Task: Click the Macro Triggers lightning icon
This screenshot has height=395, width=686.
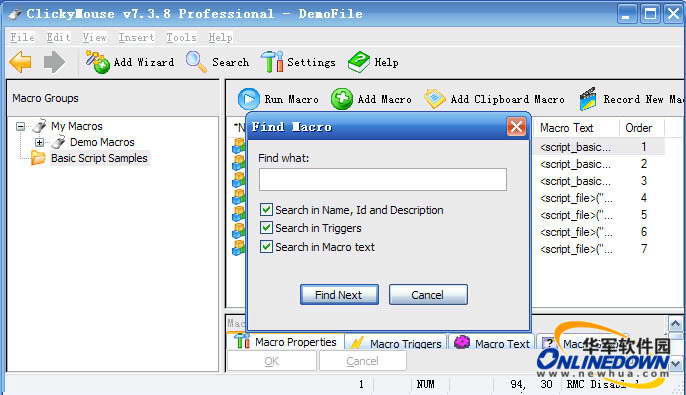Action: pos(357,343)
